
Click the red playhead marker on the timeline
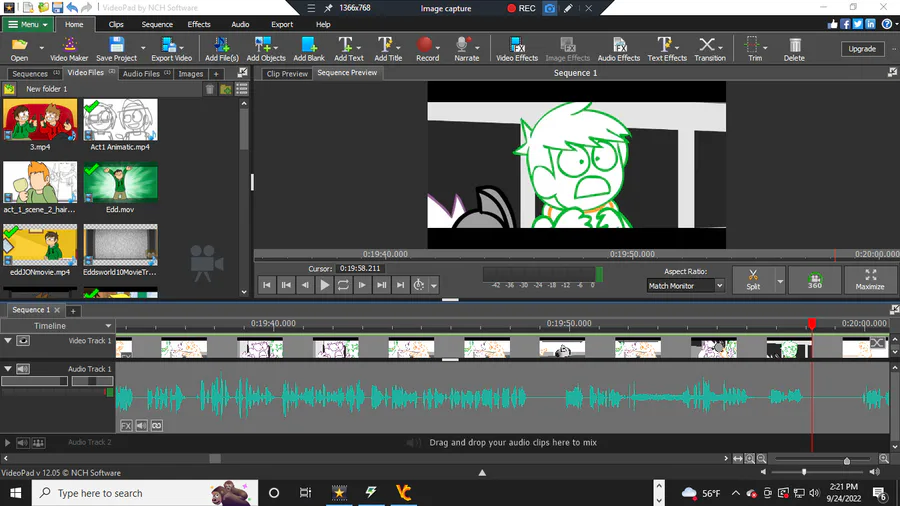812,325
